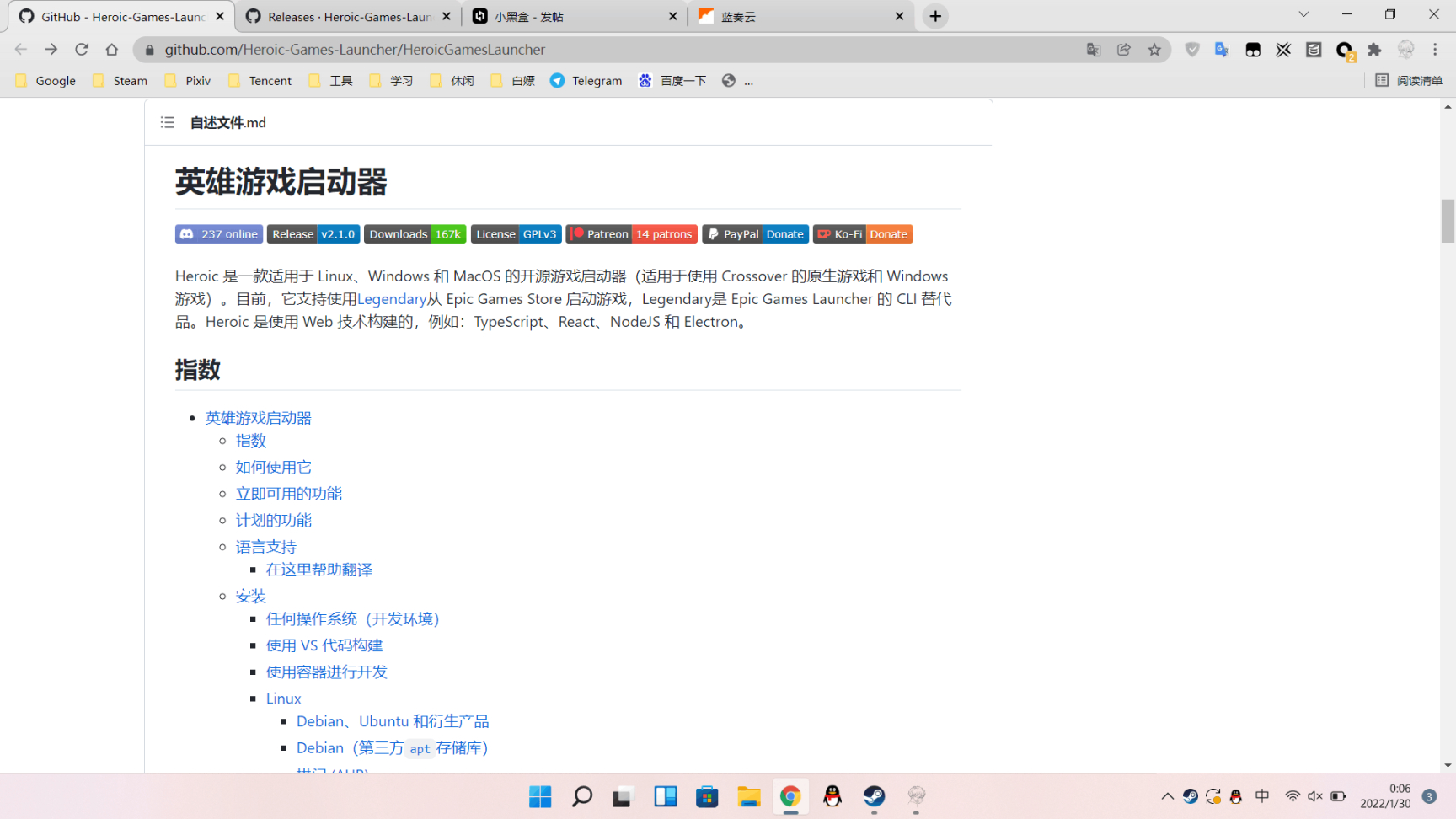The image size is (1456, 819).
Task: Open File Explorer from taskbar
Action: [x=748, y=796]
